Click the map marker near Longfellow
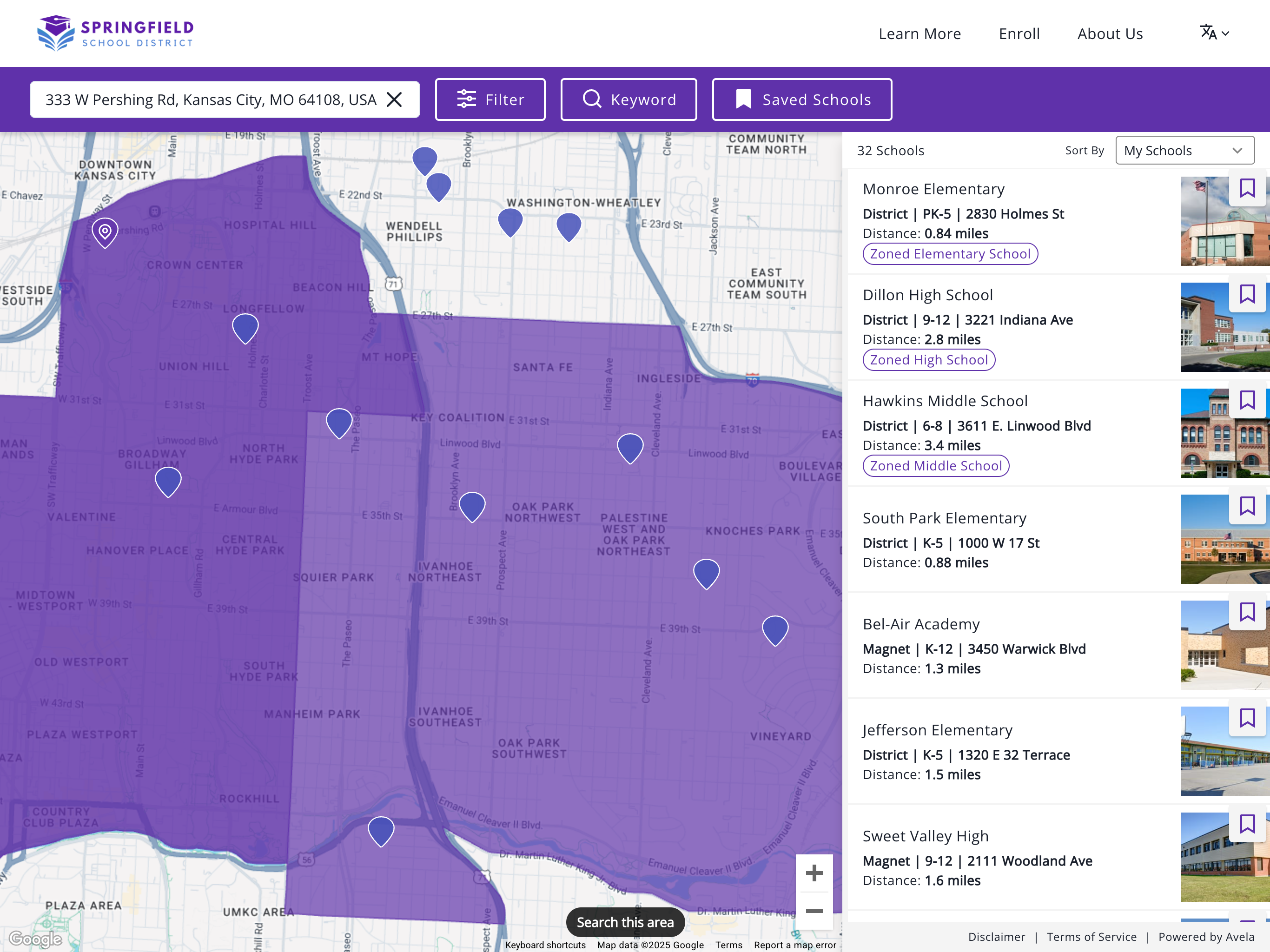Viewport: 1270px width, 952px height. 245,327
